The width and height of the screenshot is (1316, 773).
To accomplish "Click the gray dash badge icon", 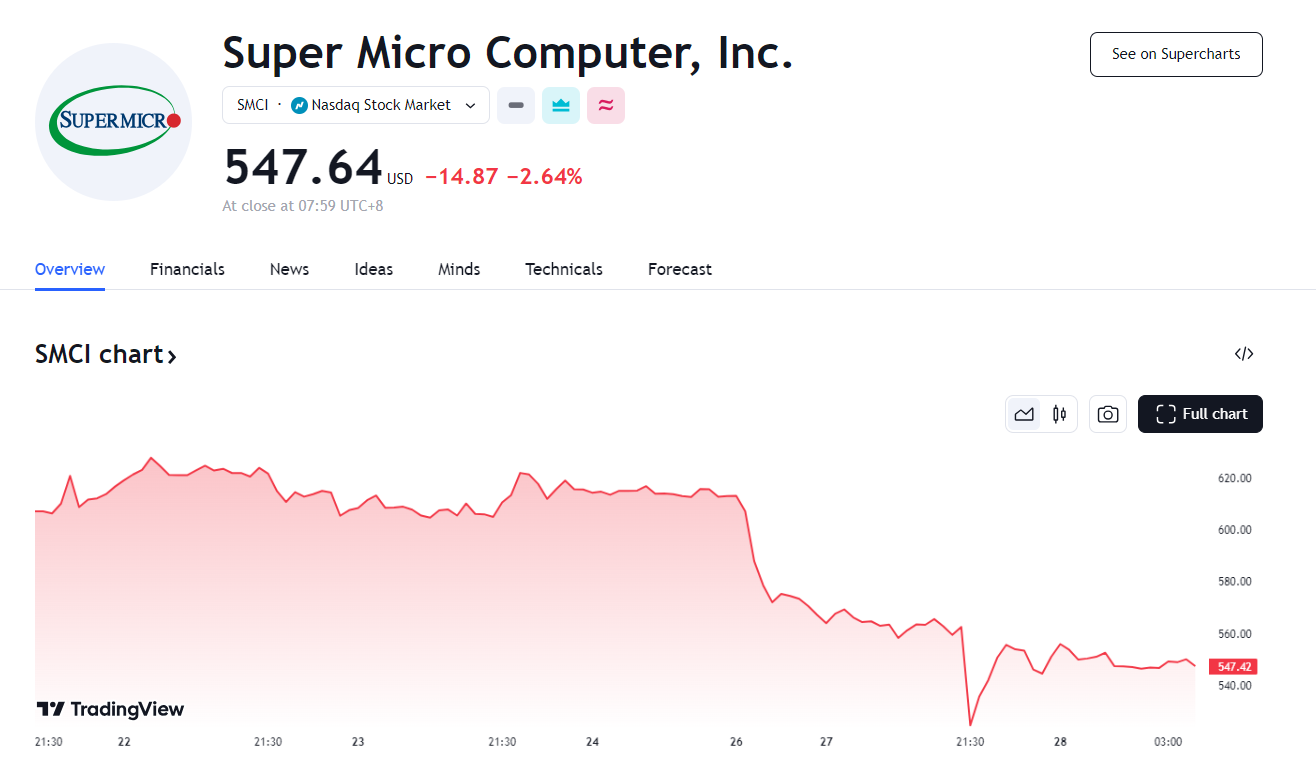I will [x=516, y=105].
